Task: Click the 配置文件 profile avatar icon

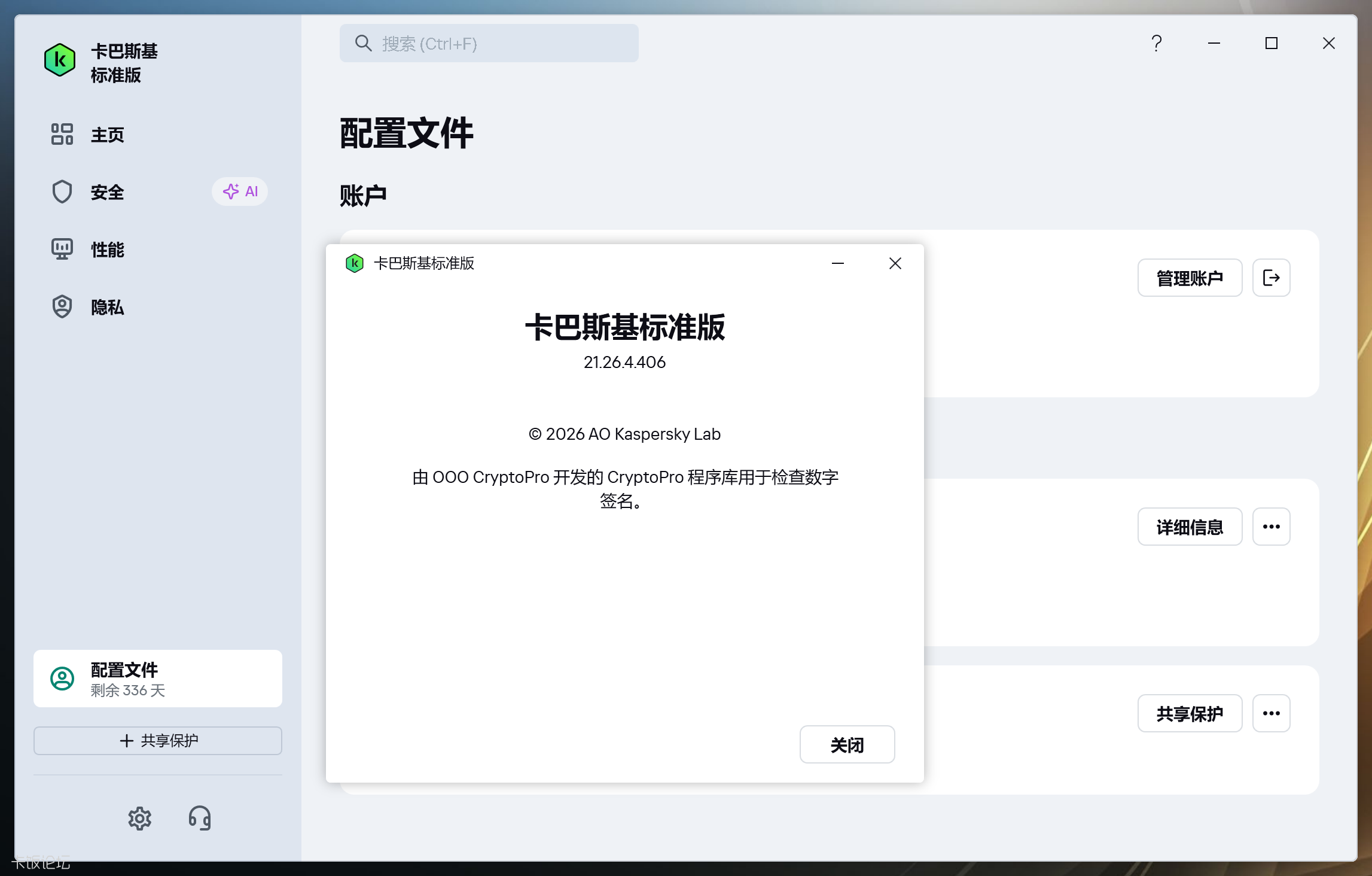Action: click(62, 679)
